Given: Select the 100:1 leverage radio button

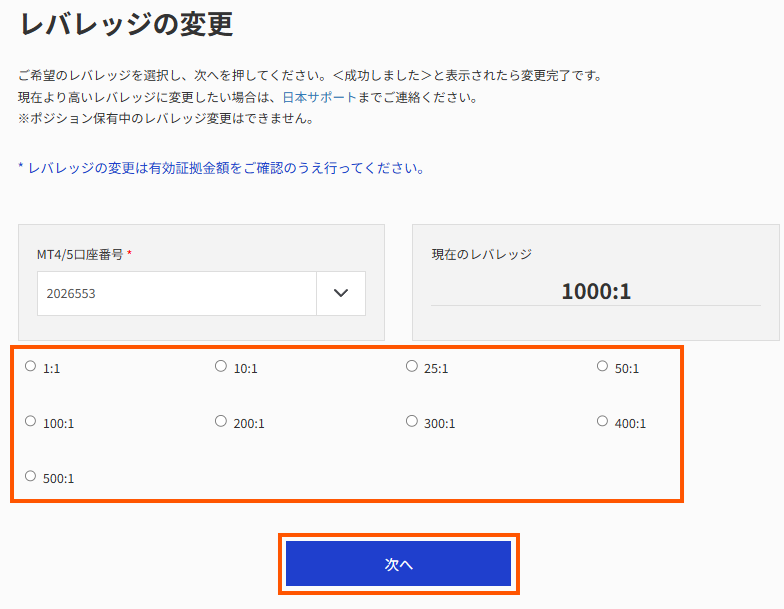Looking at the screenshot, I should (x=31, y=421).
